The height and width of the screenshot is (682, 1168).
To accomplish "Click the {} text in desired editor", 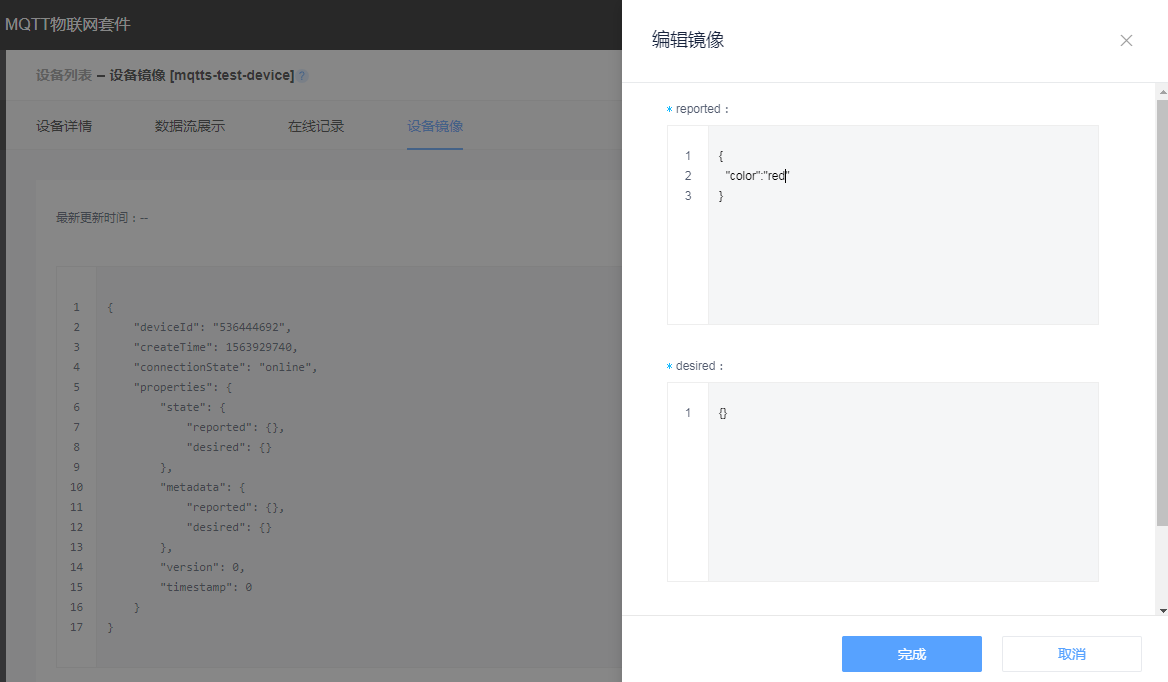I will [x=723, y=412].
